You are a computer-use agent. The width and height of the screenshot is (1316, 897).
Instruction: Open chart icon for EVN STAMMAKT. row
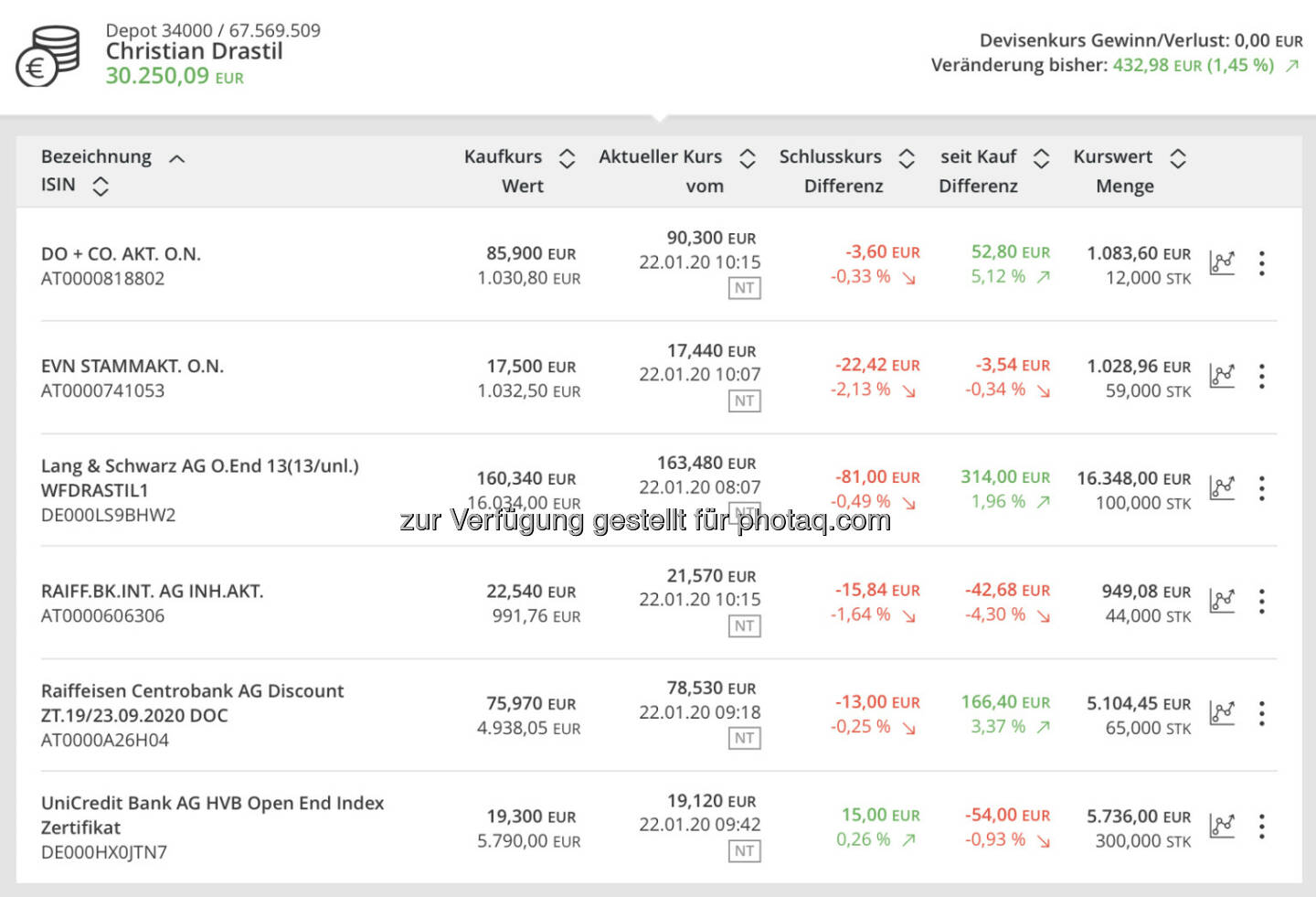pyautogui.click(x=1222, y=376)
